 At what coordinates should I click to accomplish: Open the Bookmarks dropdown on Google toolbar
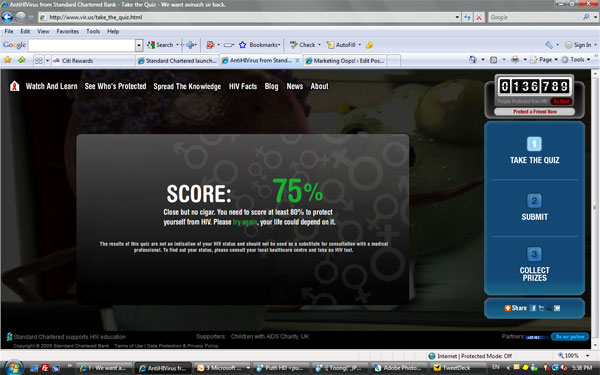click(x=279, y=45)
